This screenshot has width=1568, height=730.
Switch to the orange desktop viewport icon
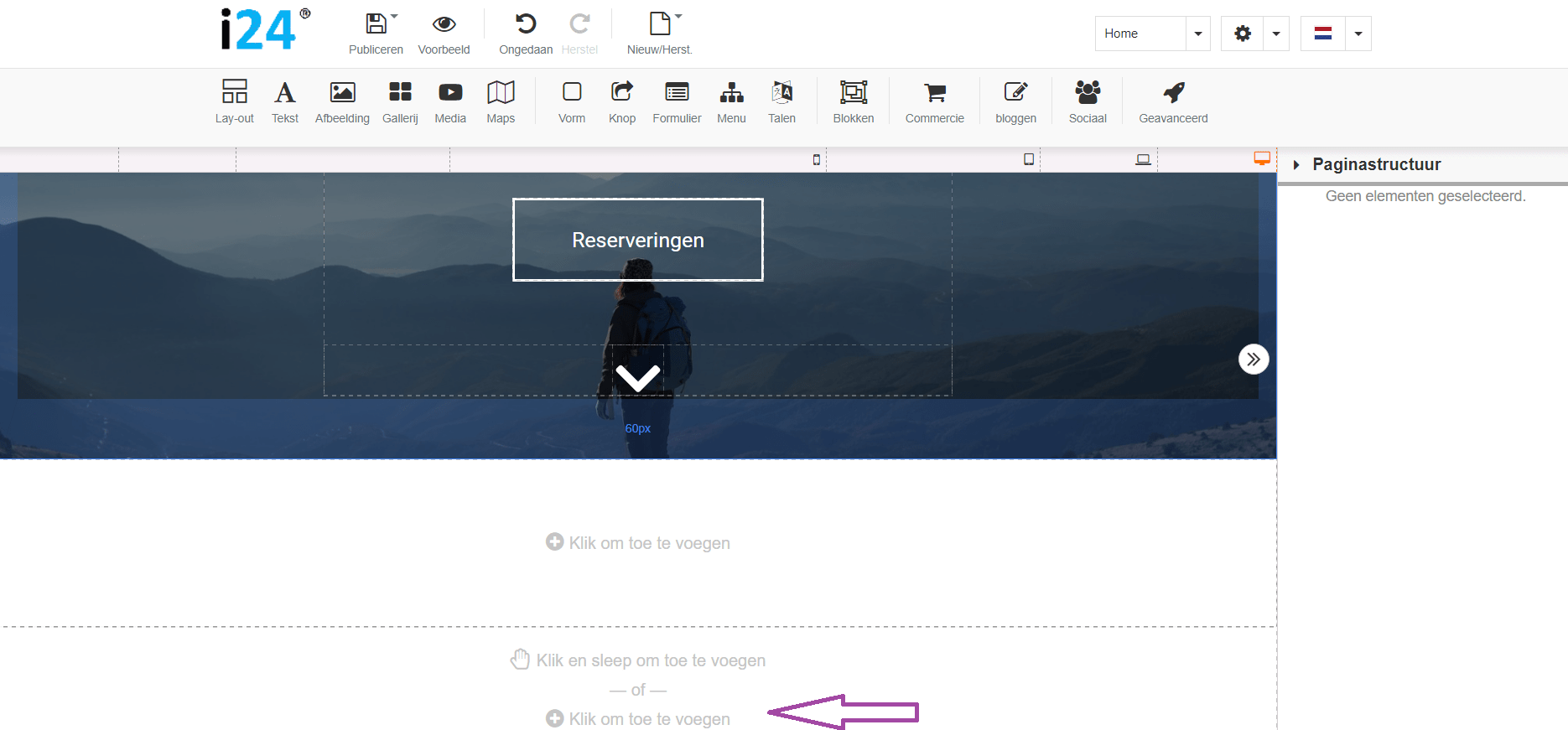point(1262,158)
